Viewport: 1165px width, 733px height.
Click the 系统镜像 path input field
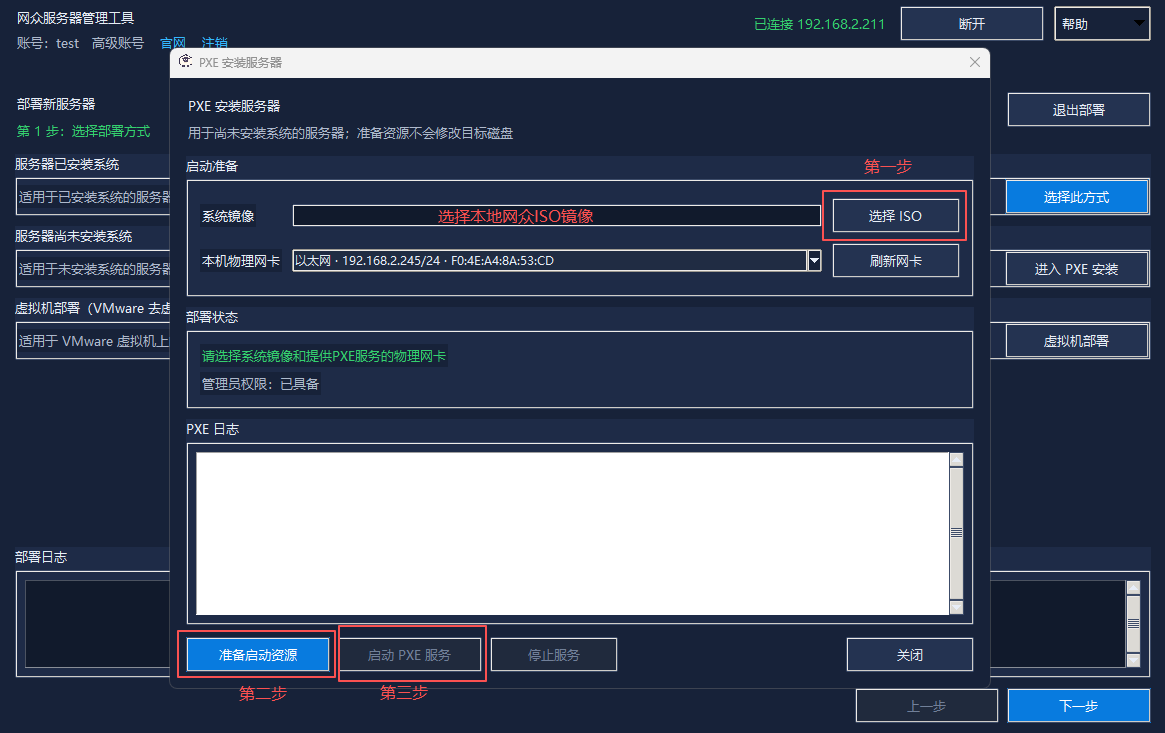pos(556,215)
